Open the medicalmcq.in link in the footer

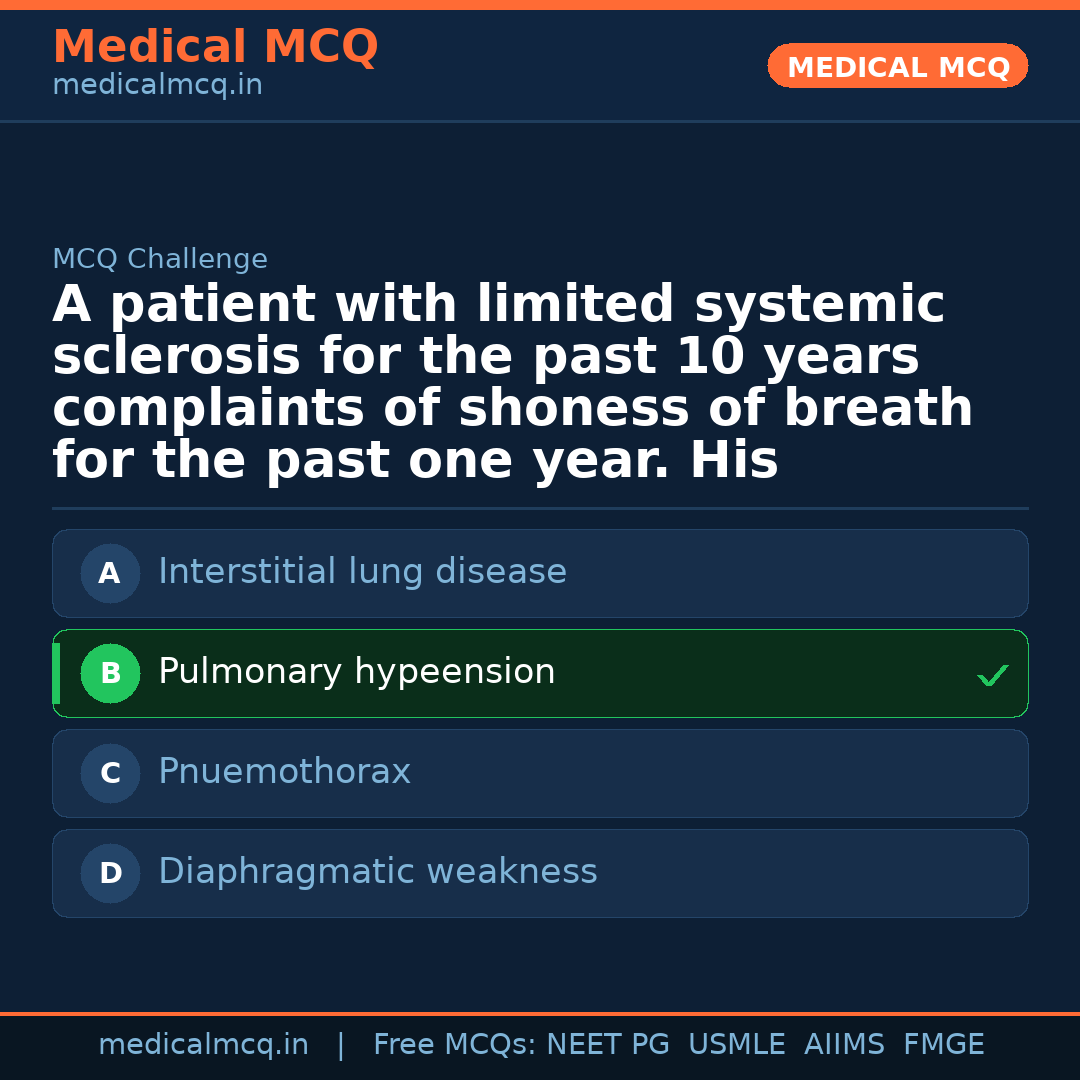tap(203, 1045)
